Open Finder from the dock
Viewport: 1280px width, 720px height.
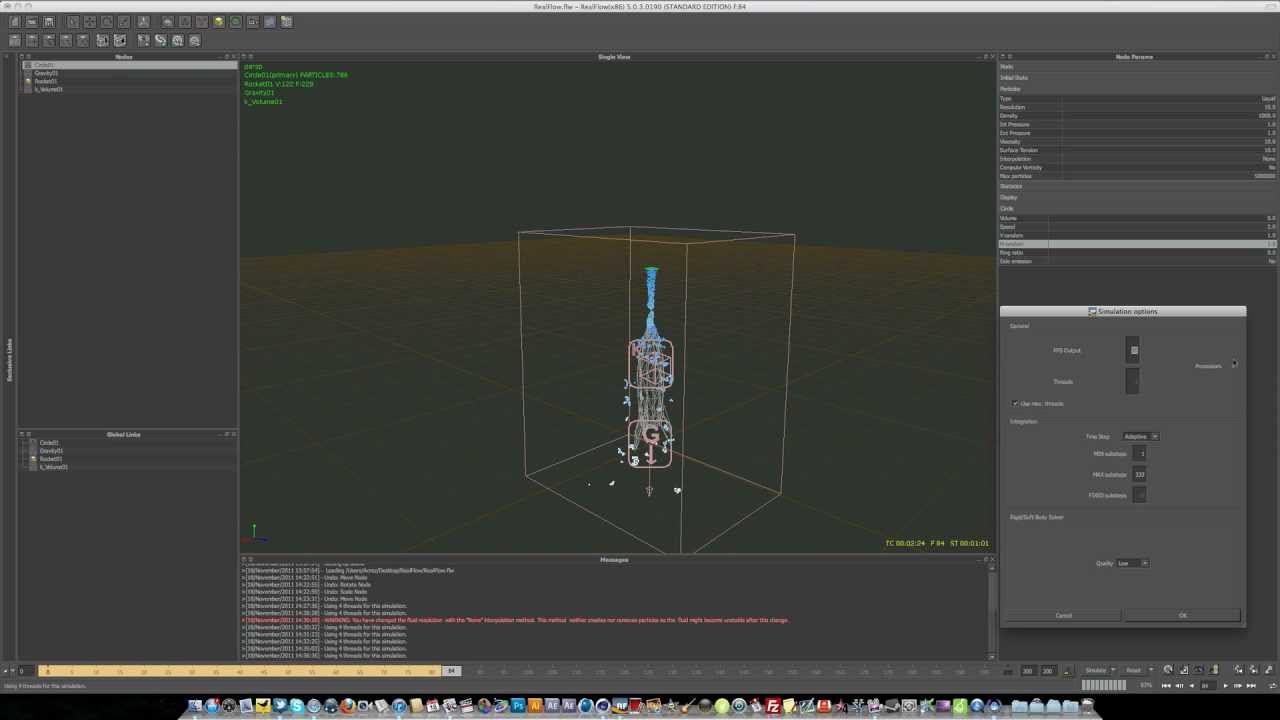pyautogui.click(x=195, y=706)
